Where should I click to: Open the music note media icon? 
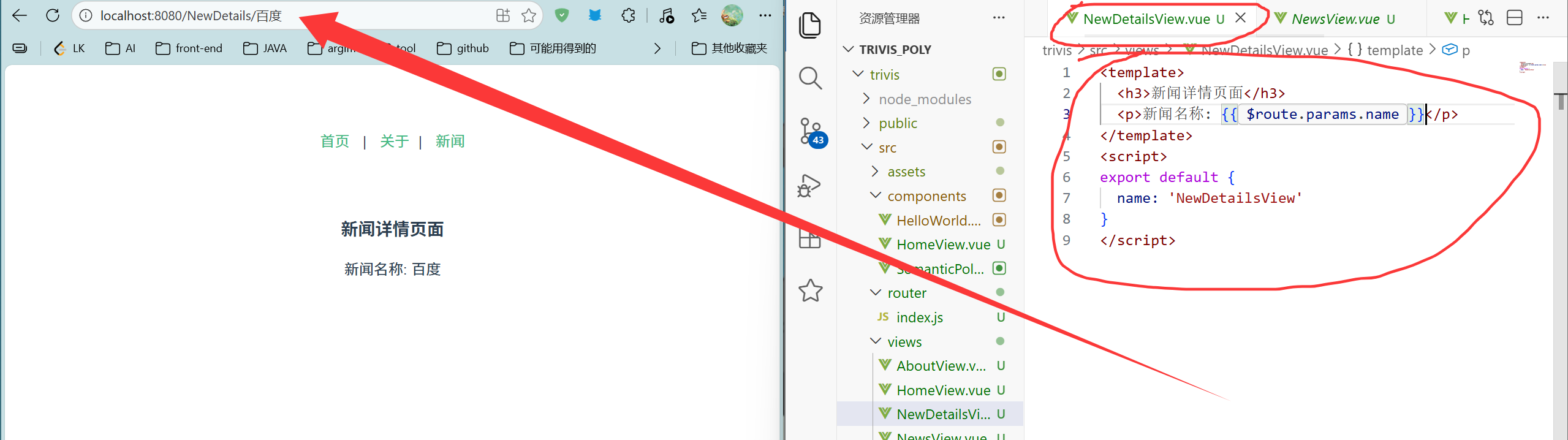667,15
